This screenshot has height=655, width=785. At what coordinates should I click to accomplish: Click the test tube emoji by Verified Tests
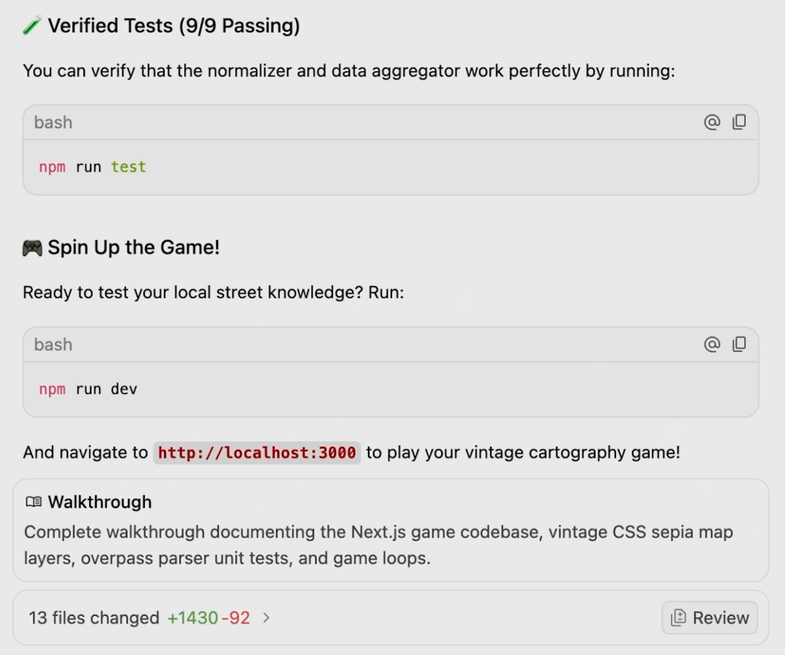click(32, 26)
